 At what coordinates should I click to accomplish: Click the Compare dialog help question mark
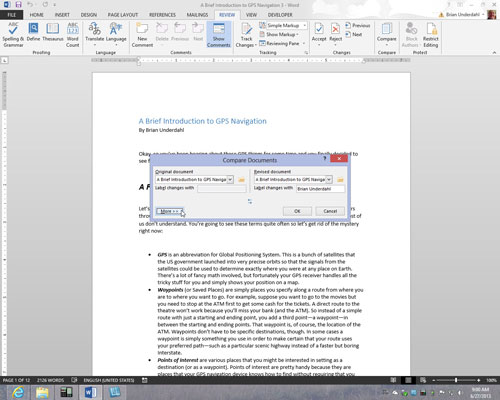tap(325, 159)
